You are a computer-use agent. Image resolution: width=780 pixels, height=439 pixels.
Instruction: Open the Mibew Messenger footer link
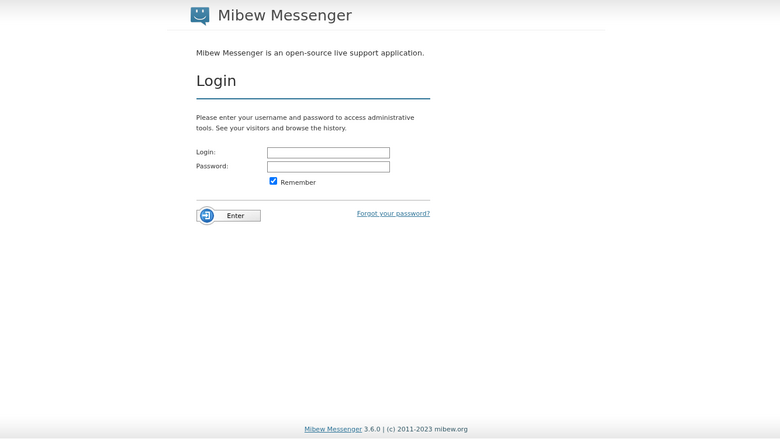coord(333,429)
